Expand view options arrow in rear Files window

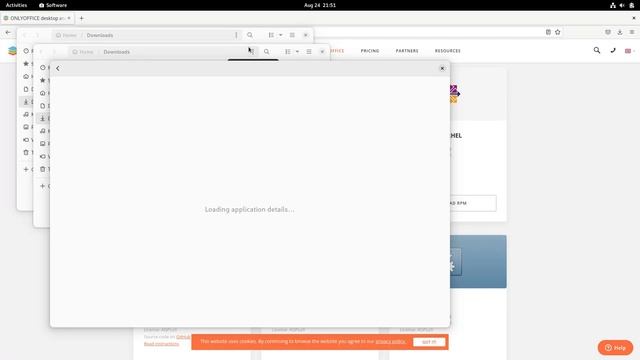coord(280,35)
